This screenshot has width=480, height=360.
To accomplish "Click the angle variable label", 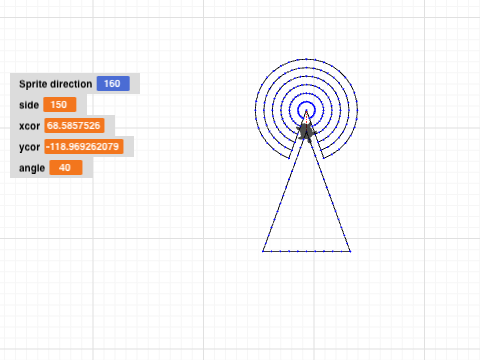I will [x=32, y=168].
